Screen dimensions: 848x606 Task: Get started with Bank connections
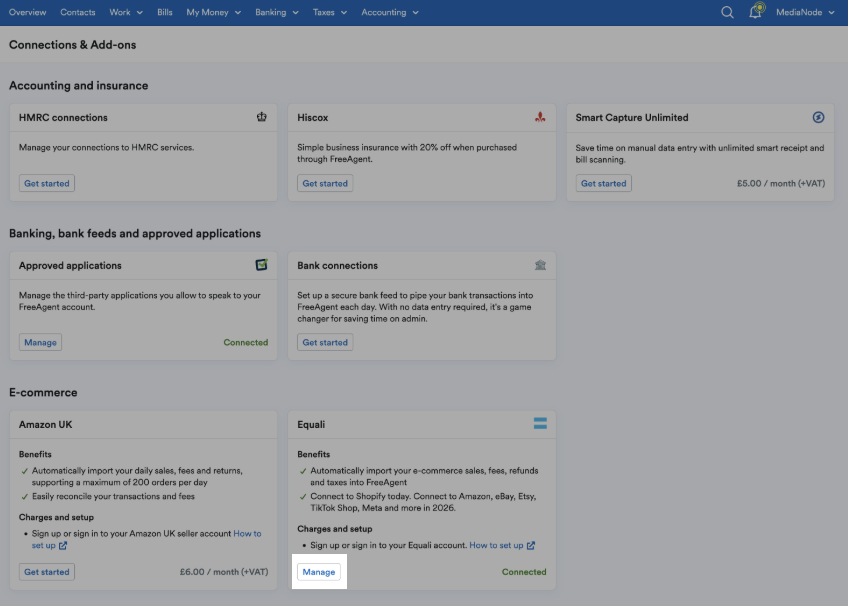pyautogui.click(x=325, y=342)
